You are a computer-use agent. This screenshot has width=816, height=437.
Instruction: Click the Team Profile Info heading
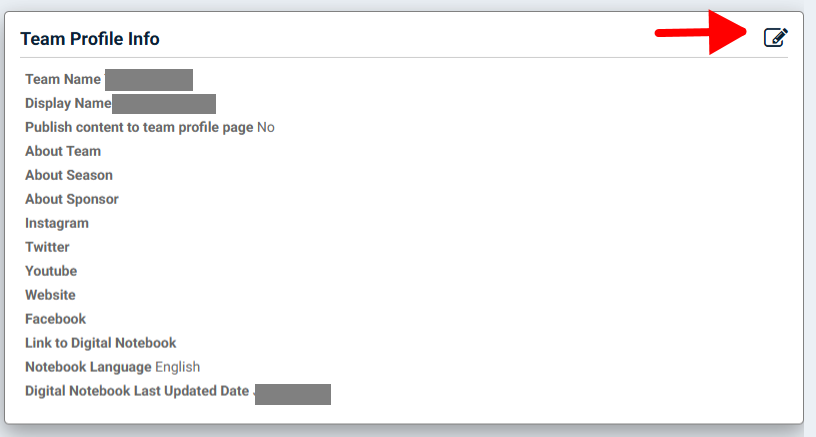point(90,39)
